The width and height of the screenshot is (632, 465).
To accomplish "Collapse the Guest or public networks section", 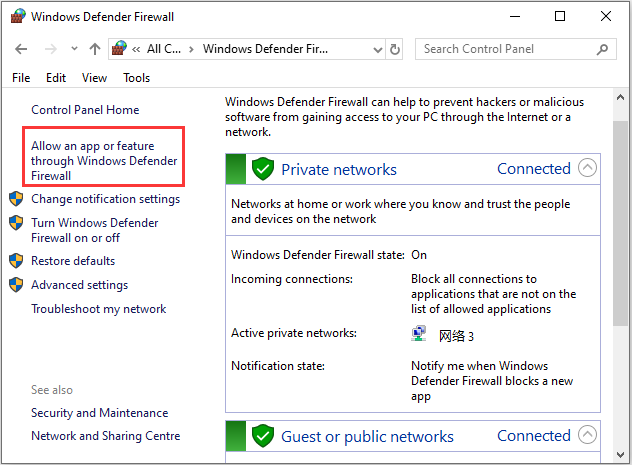I will click(x=587, y=435).
